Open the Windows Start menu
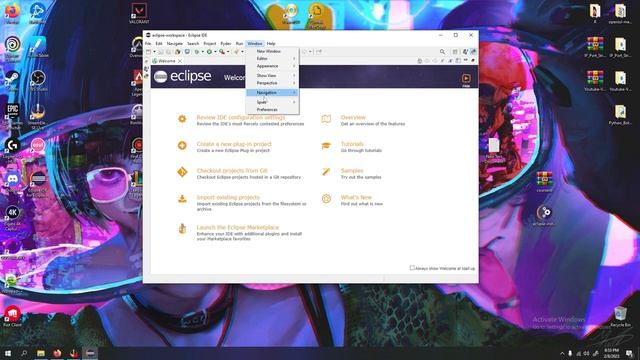Viewport: 640px width, 360px height. (8, 353)
